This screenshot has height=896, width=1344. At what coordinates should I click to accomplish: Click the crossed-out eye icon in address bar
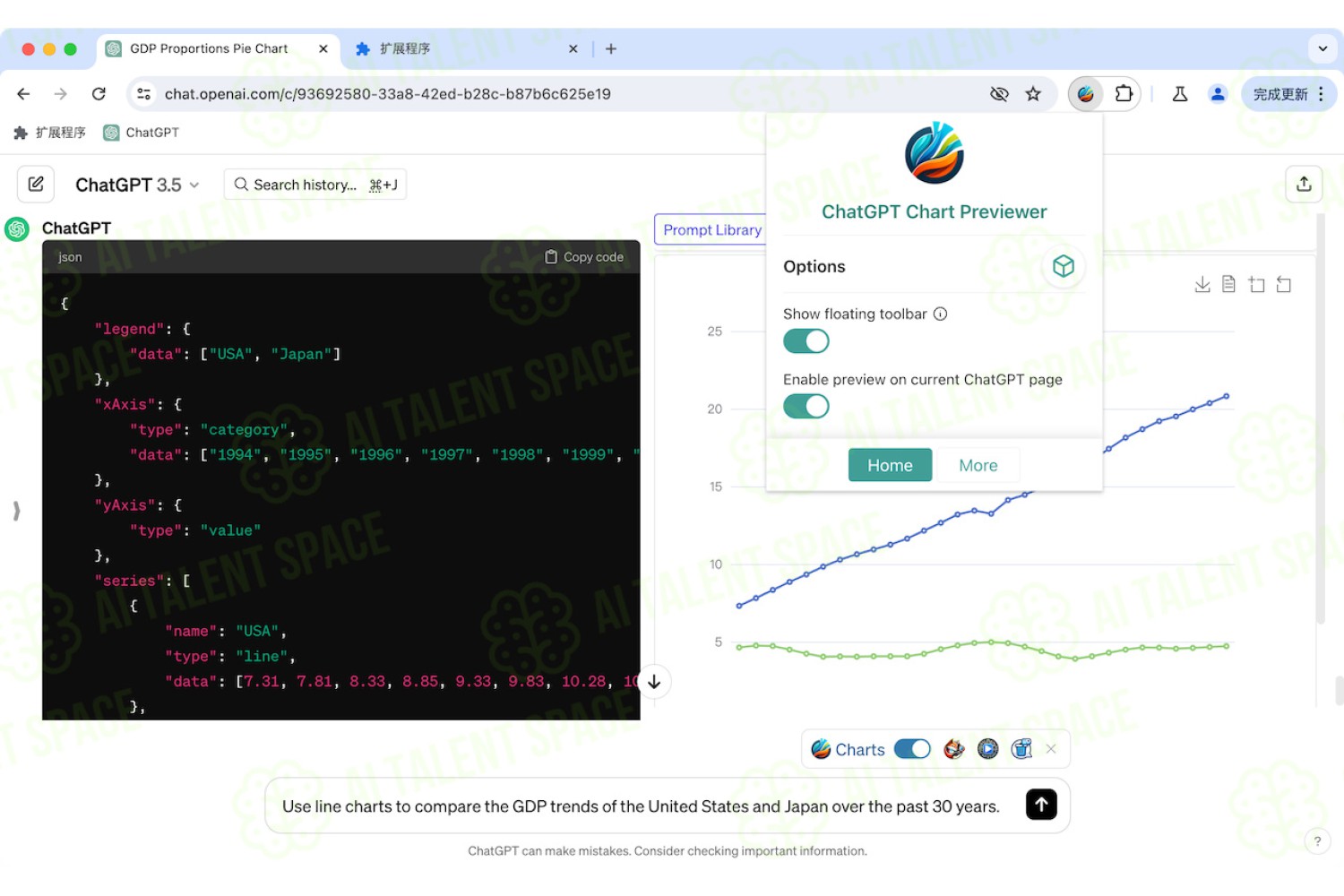pyautogui.click(x=999, y=94)
